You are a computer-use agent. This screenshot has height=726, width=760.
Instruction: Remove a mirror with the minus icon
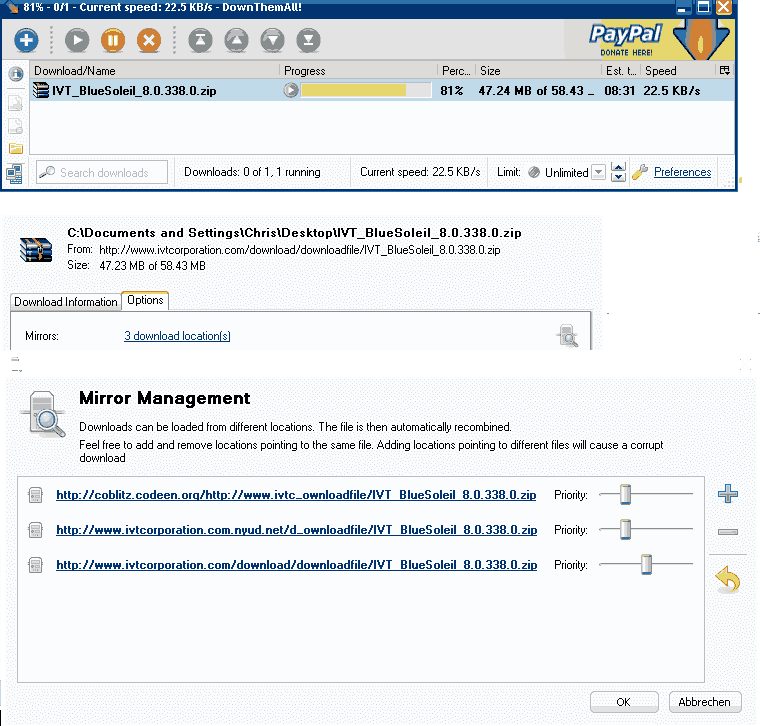[728, 532]
